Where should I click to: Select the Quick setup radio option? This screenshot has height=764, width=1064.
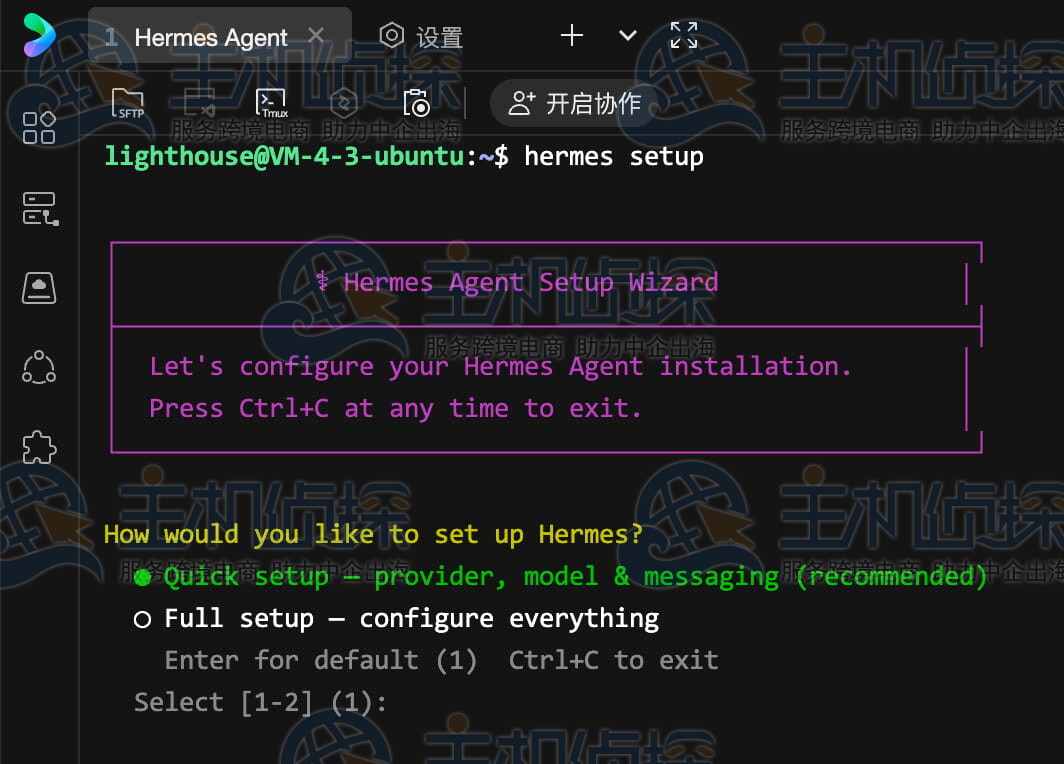142,577
